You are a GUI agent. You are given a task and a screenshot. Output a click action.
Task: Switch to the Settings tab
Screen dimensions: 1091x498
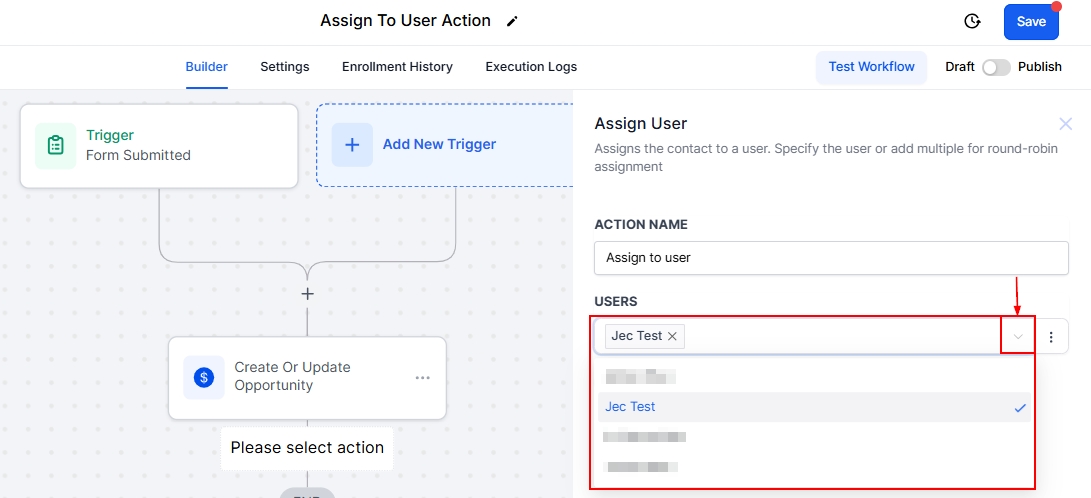tap(285, 67)
